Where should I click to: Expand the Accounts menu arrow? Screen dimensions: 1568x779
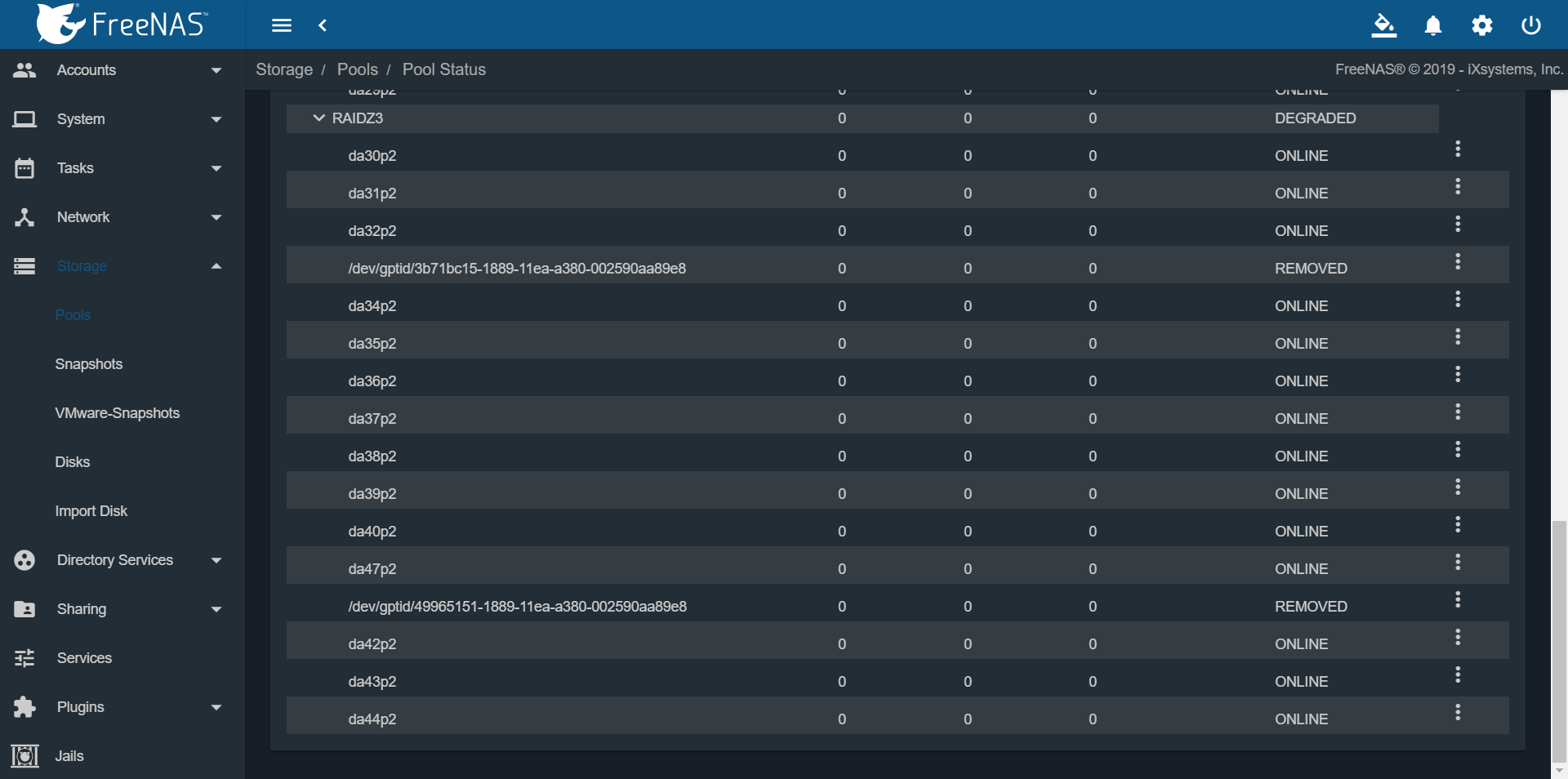216,70
